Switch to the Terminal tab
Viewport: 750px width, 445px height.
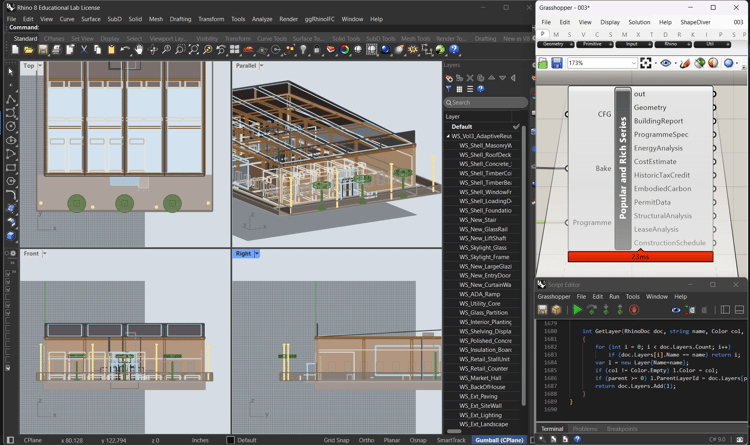(552, 429)
